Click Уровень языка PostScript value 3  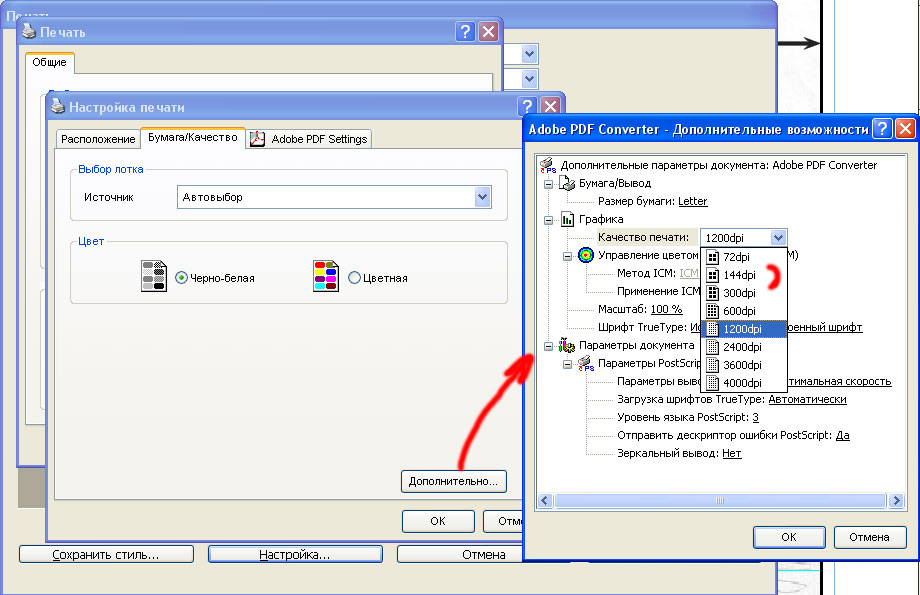755,417
